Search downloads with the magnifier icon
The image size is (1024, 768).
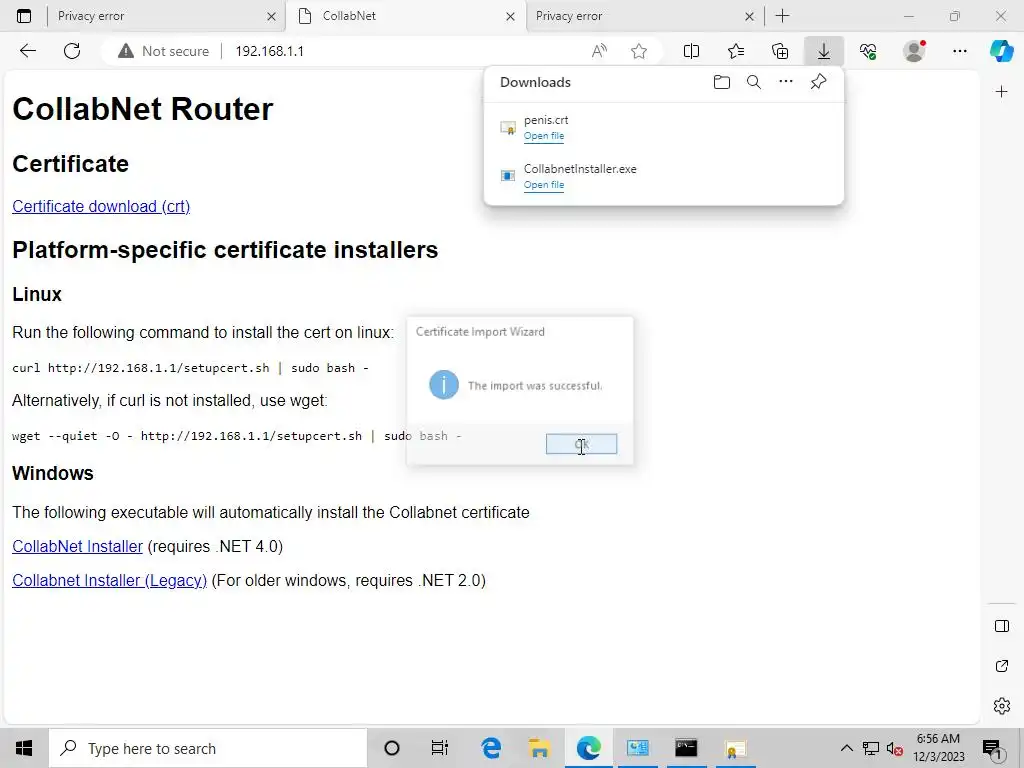click(x=754, y=82)
